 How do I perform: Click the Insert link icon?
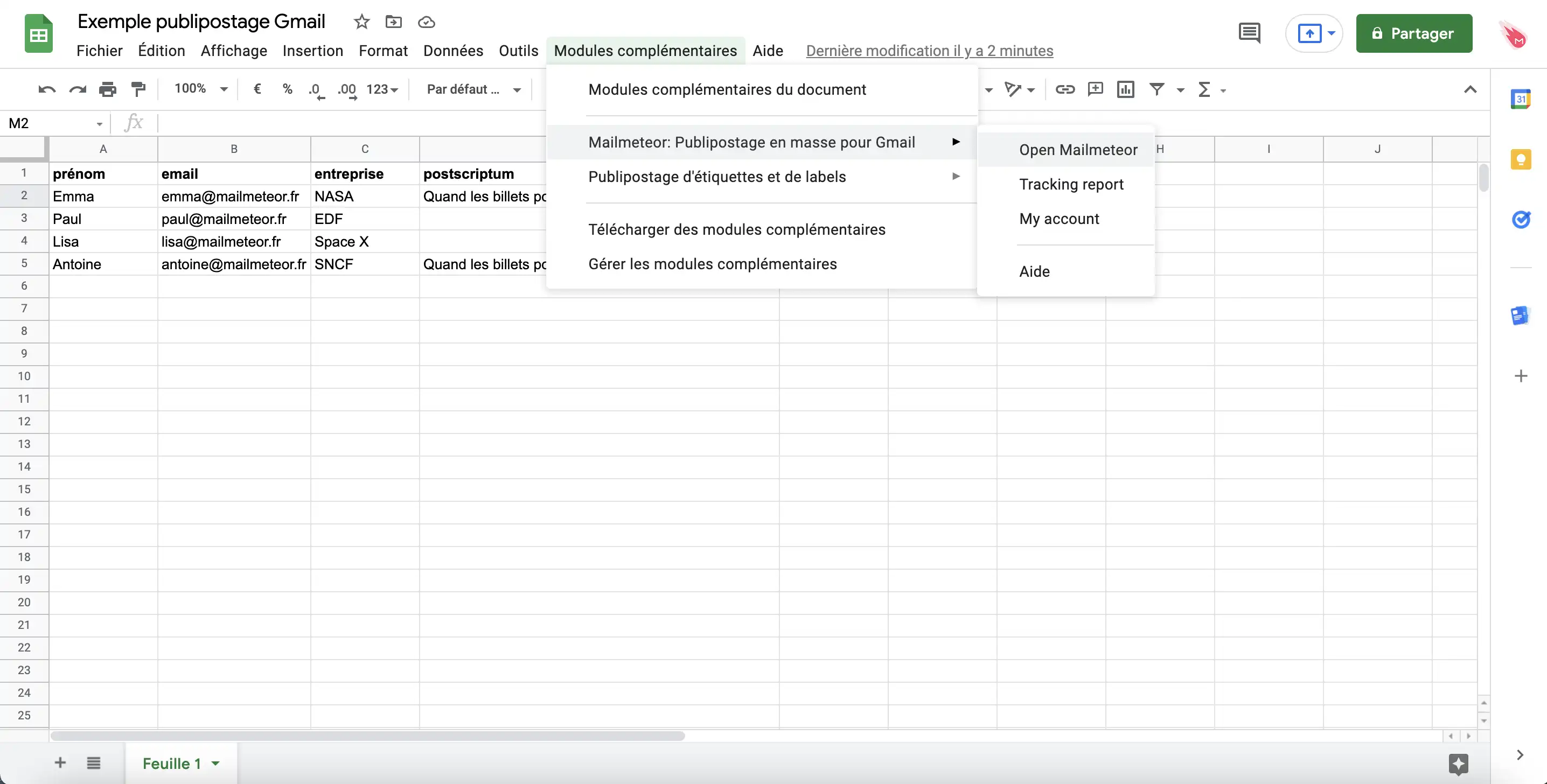(1065, 89)
